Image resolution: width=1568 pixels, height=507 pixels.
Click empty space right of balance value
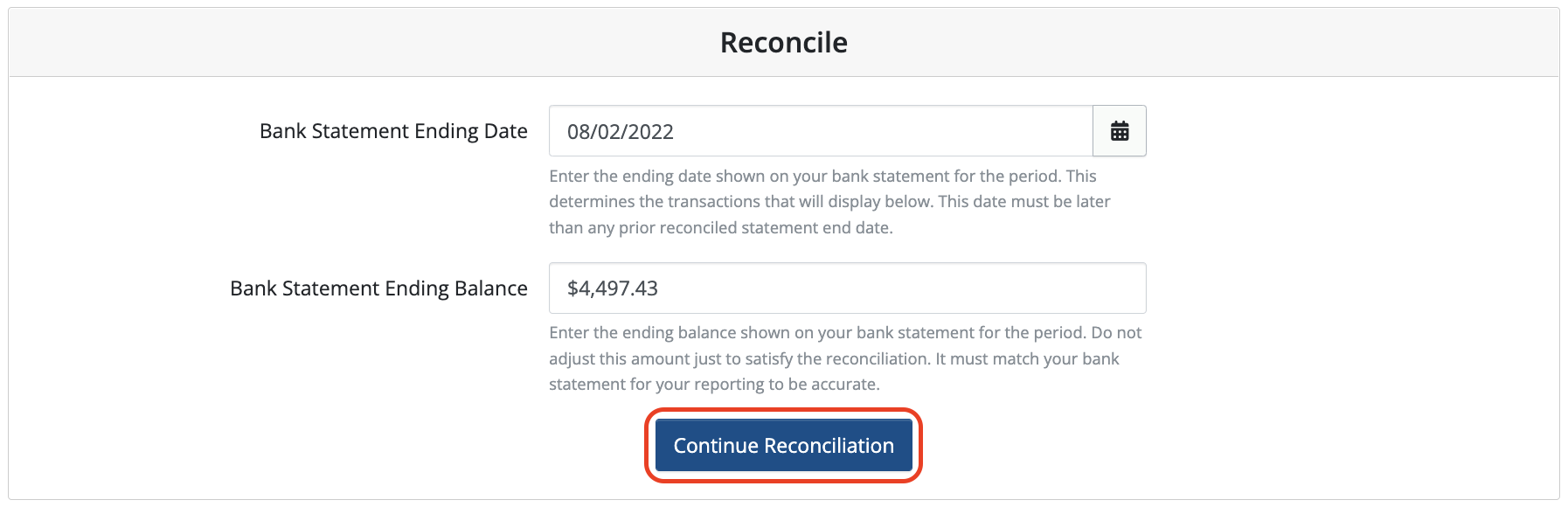point(900,288)
